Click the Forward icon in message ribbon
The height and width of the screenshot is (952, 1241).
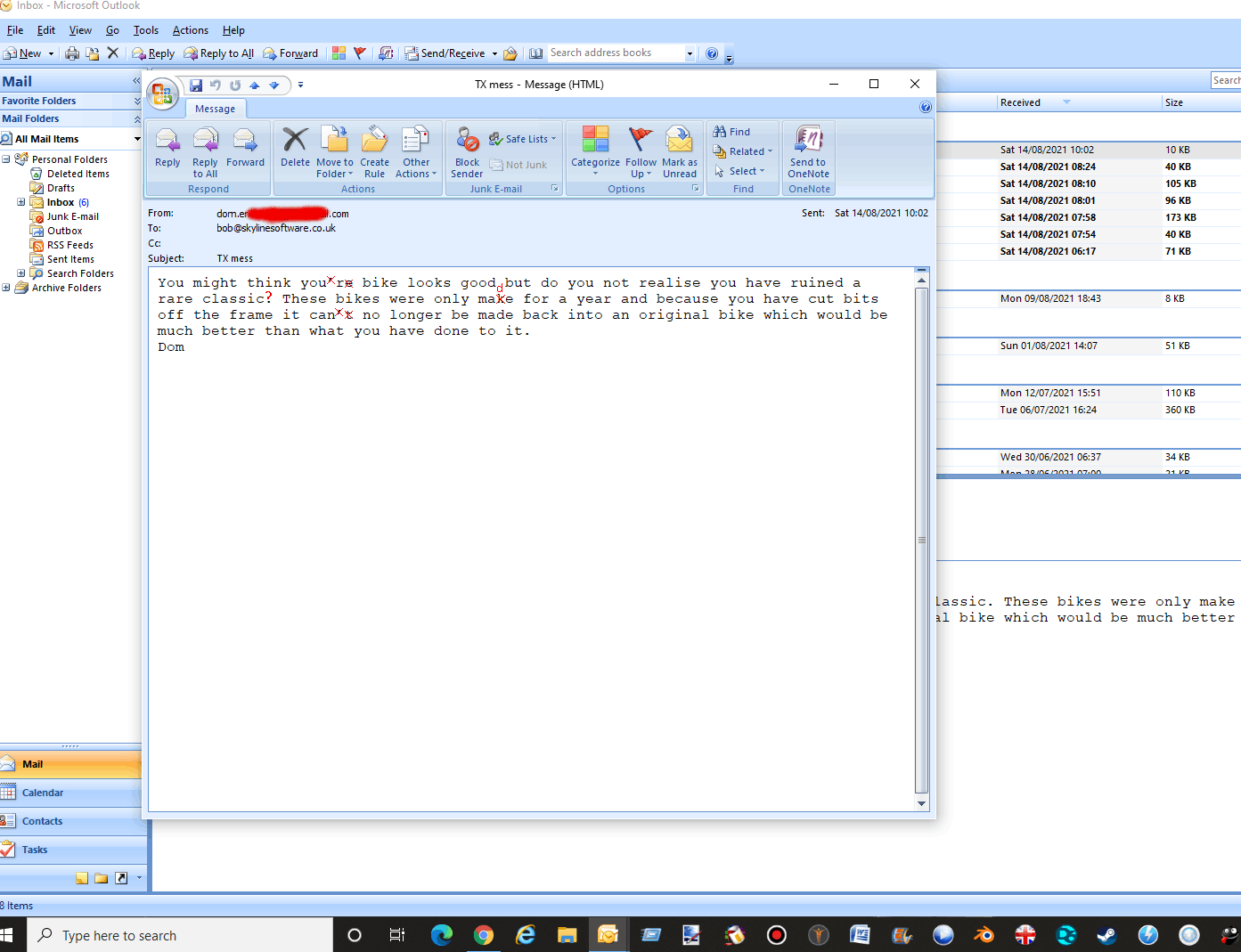pyautogui.click(x=245, y=141)
